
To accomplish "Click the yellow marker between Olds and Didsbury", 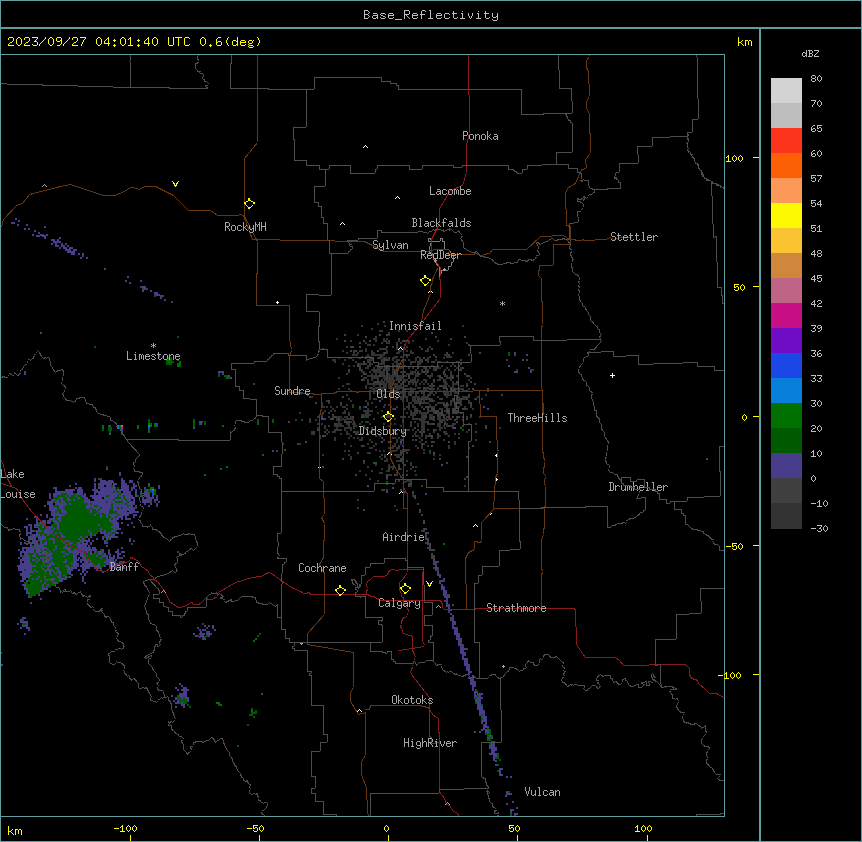I will (388, 417).
